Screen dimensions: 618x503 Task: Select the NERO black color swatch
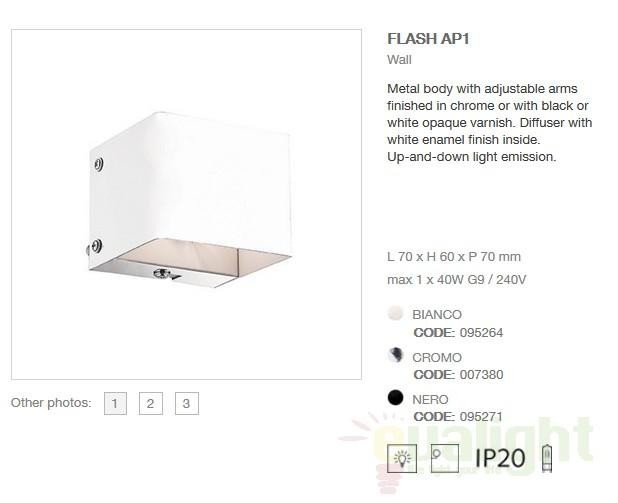395,397
